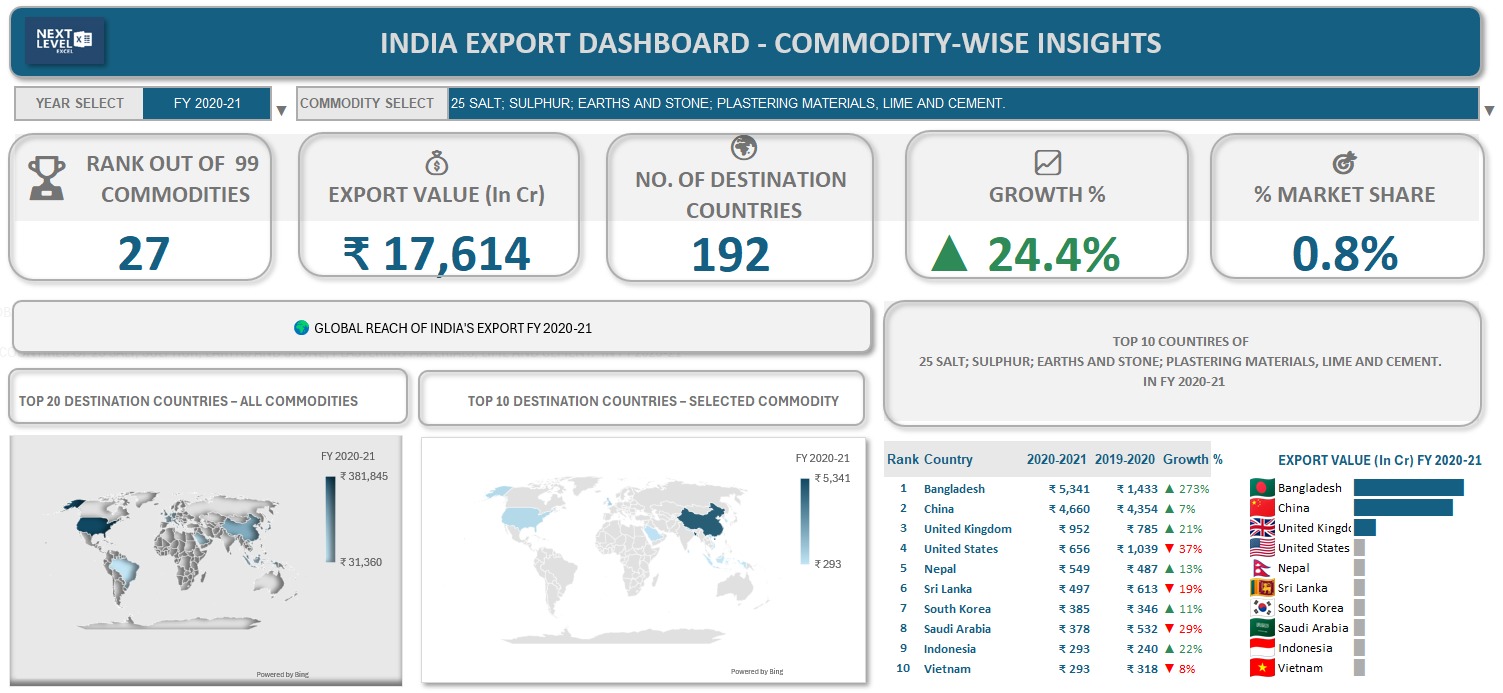
Task: Open the Year Select dropdown arrow
Action: pos(281,110)
